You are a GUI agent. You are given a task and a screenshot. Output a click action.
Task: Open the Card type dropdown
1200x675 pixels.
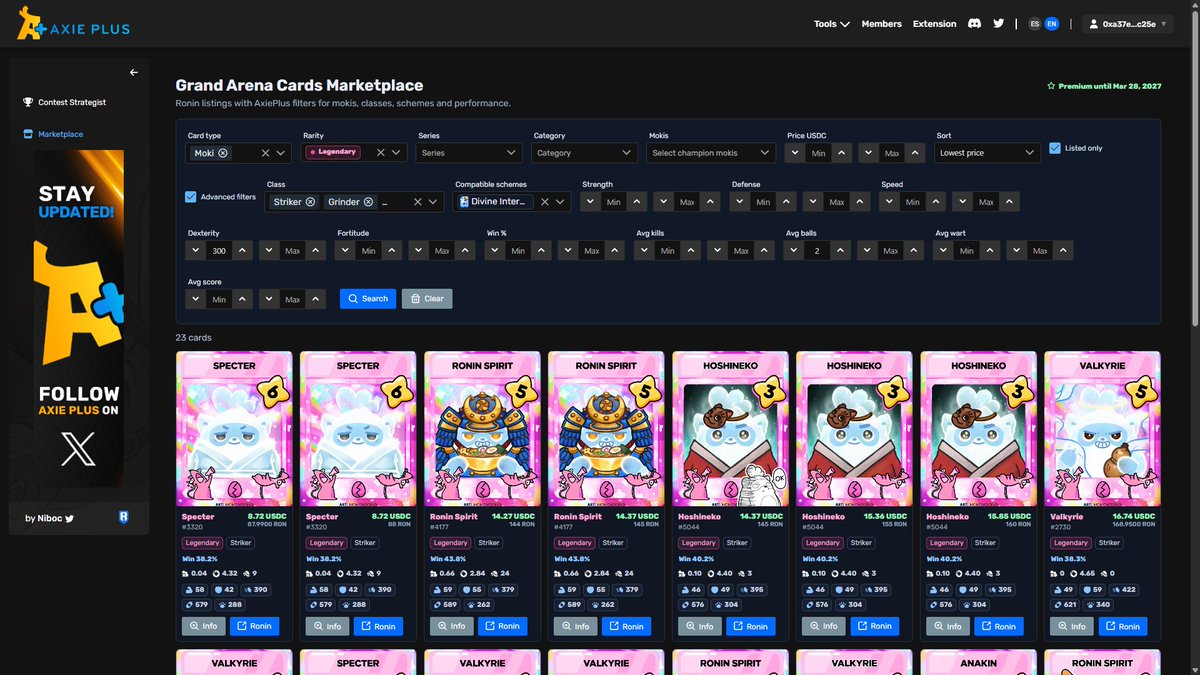tap(282, 153)
